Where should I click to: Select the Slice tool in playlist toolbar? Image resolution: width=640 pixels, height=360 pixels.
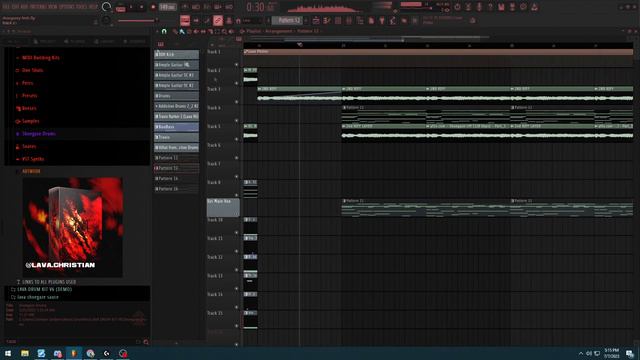click(210, 31)
